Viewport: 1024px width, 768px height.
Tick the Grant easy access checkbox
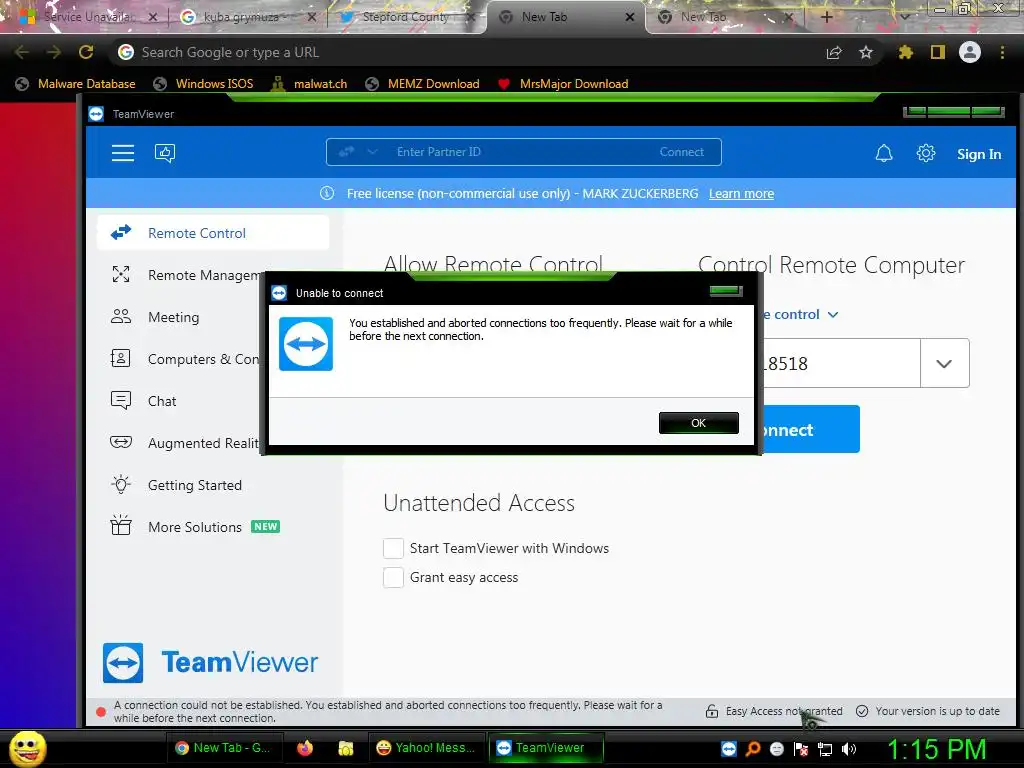click(393, 577)
